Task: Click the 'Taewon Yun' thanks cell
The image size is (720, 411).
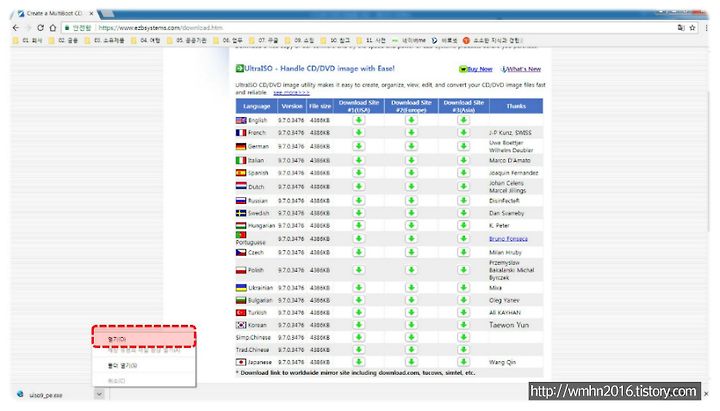Action: (x=509, y=325)
